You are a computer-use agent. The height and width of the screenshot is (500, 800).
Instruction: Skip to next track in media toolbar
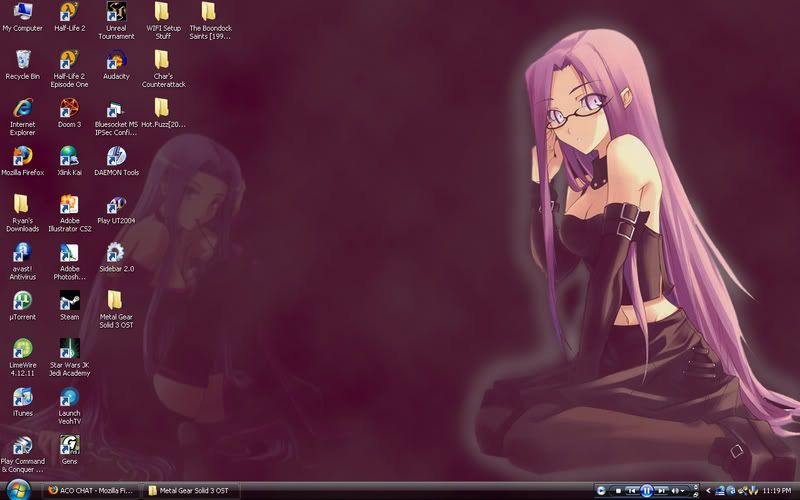(662, 490)
